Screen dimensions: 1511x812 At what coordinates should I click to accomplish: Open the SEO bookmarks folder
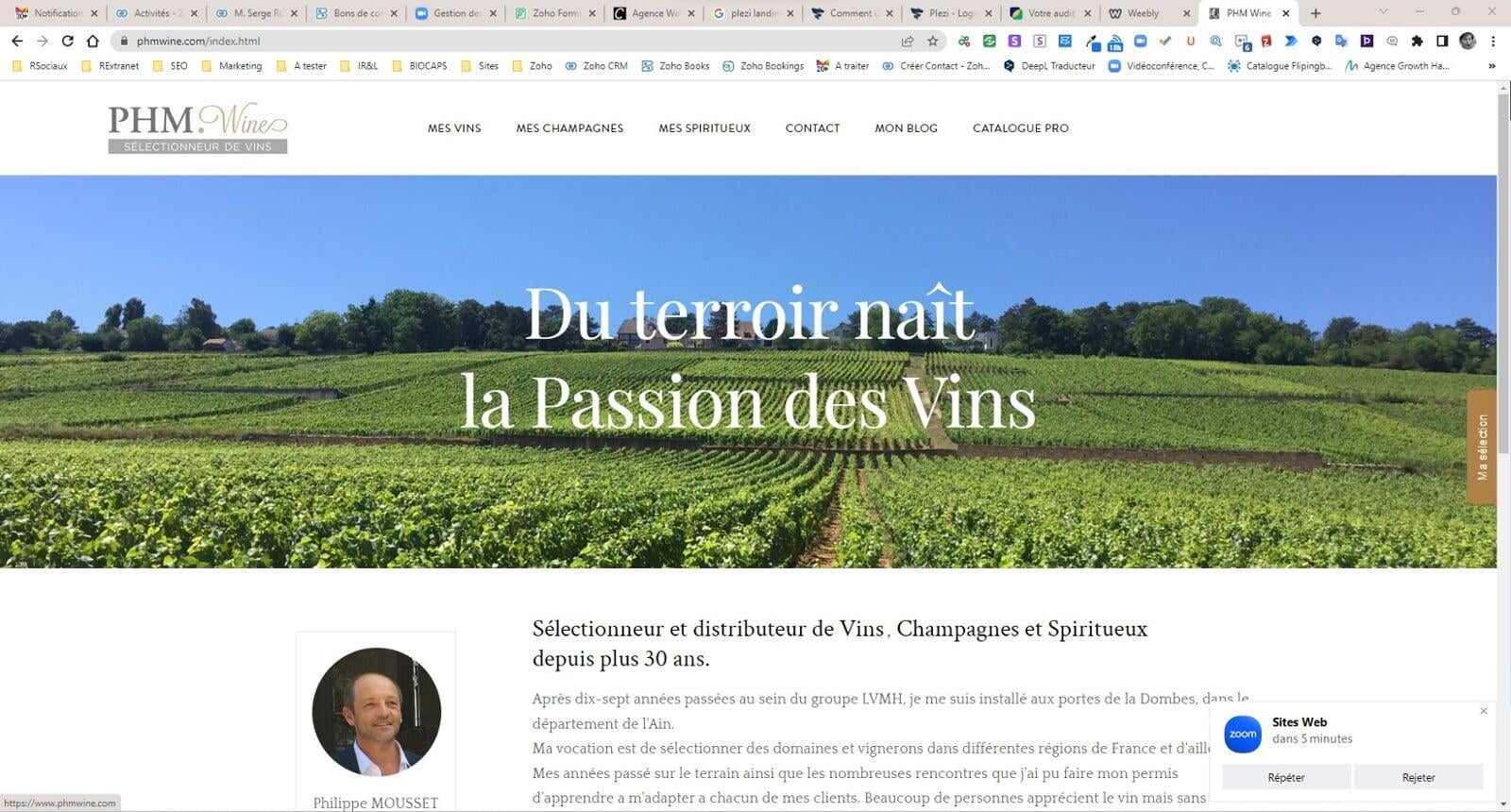pos(170,66)
